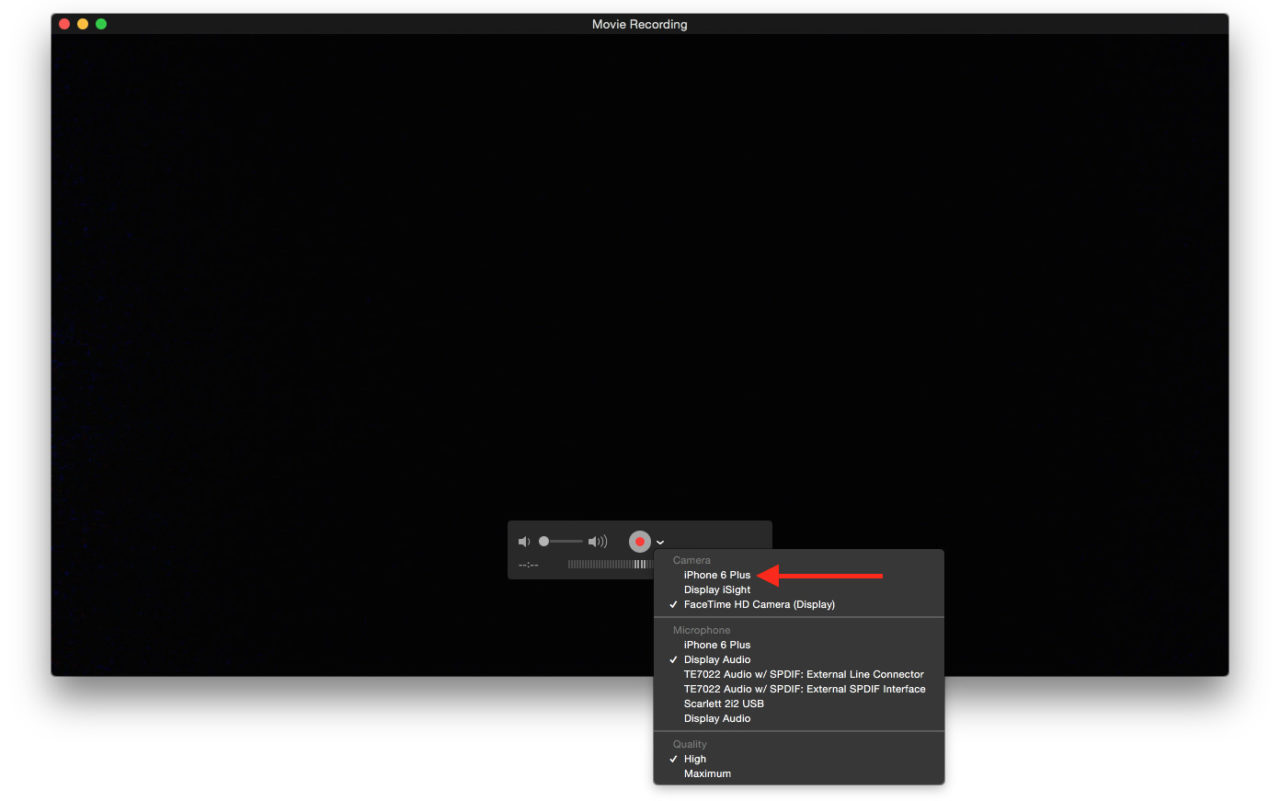Select iPhone 6 Plus as the camera
The height and width of the screenshot is (801, 1280).
(x=717, y=575)
